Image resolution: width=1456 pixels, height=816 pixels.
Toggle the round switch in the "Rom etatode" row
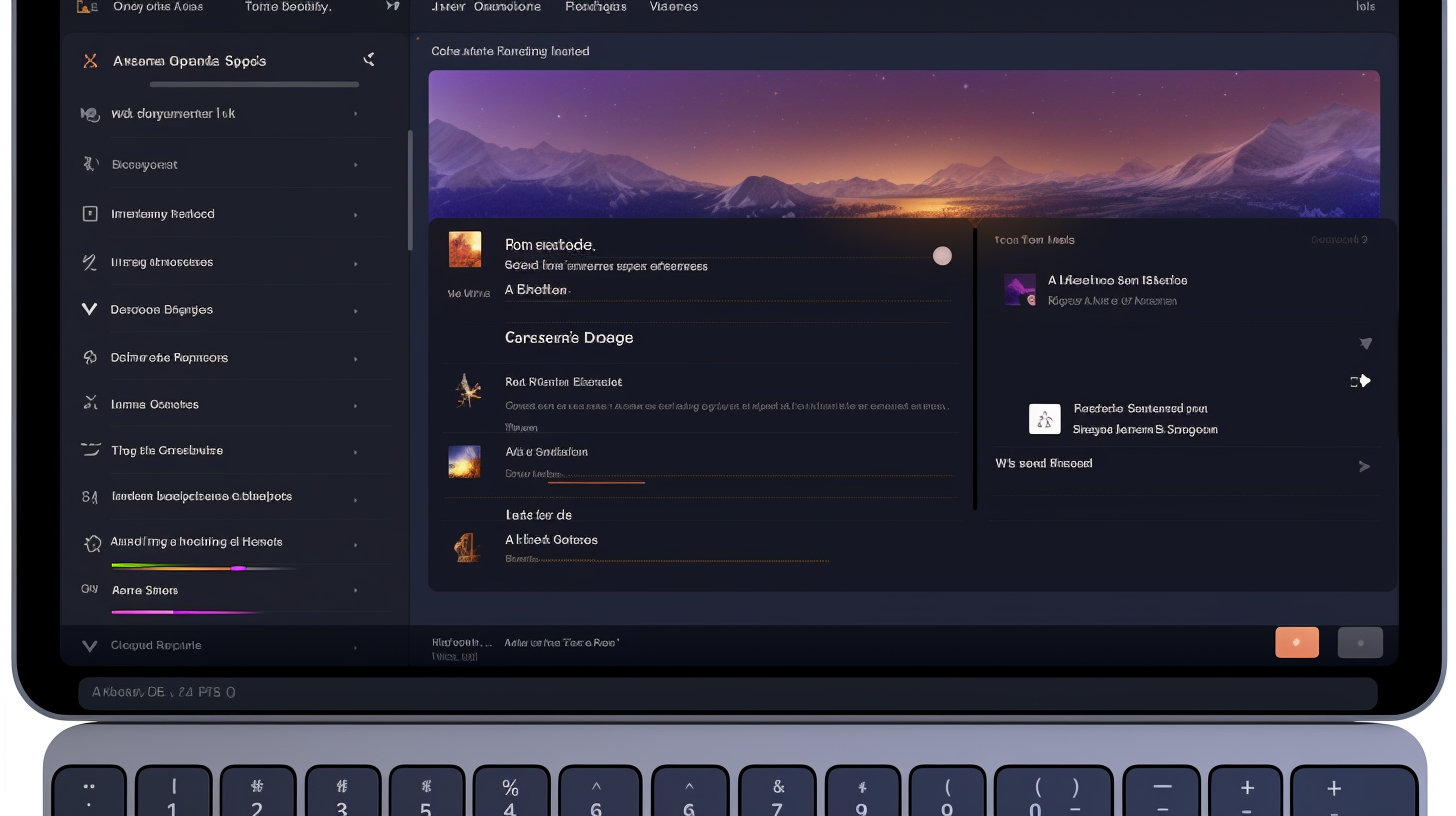point(942,256)
